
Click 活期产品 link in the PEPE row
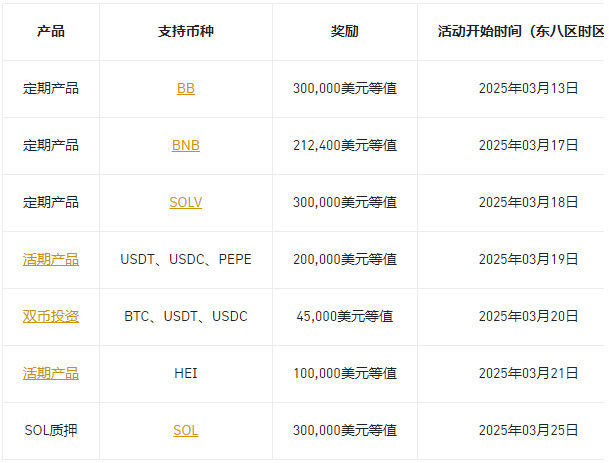point(51,259)
